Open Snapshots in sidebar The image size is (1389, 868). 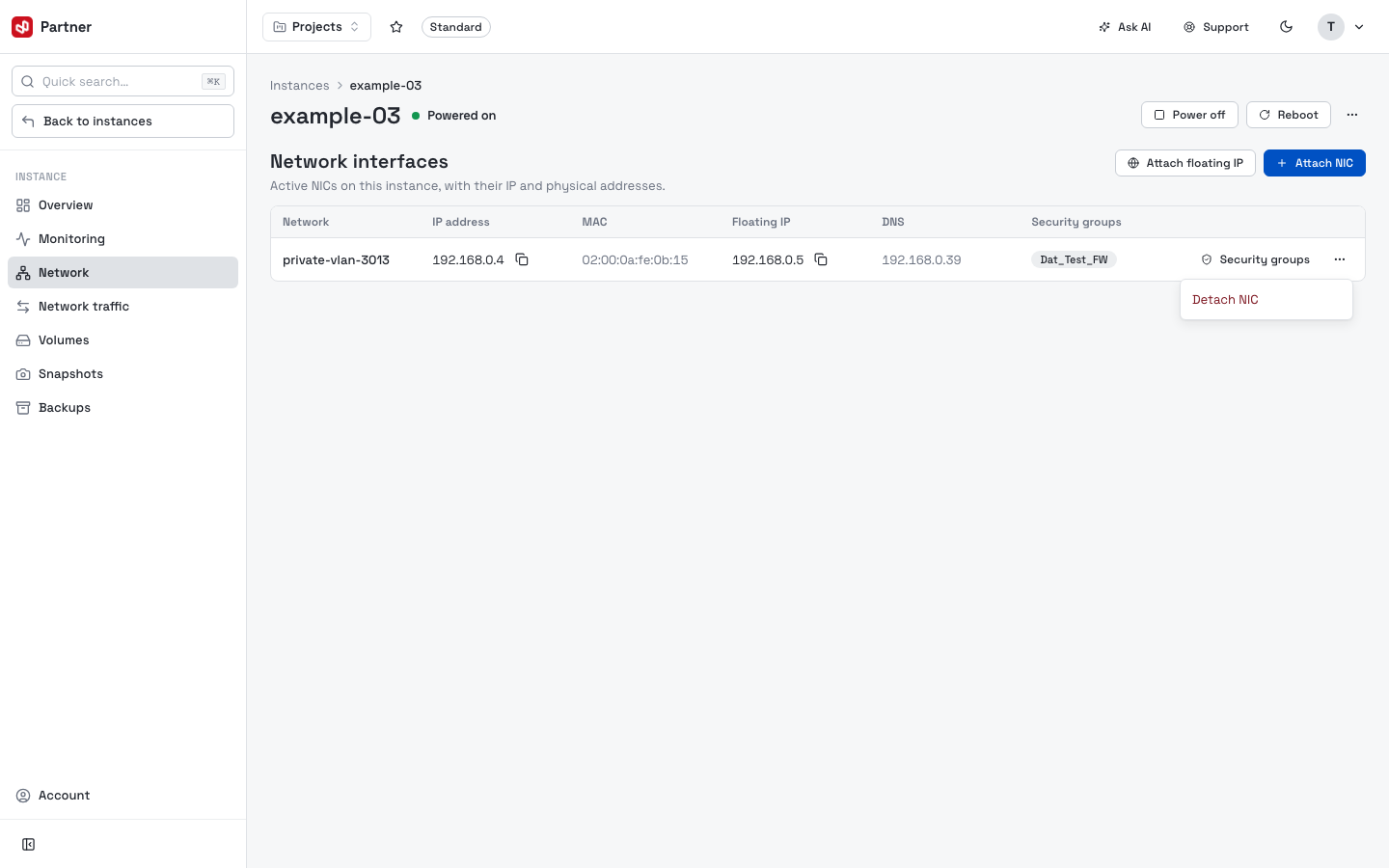tap(123, 374)
